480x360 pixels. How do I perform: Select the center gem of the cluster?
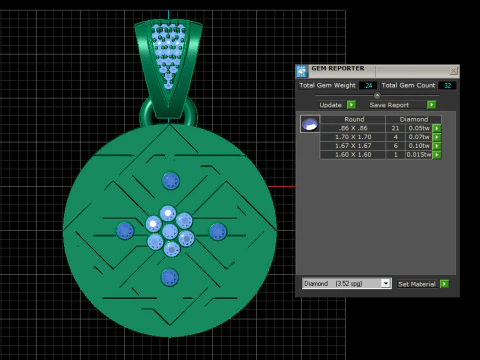[x=170, y=231]
